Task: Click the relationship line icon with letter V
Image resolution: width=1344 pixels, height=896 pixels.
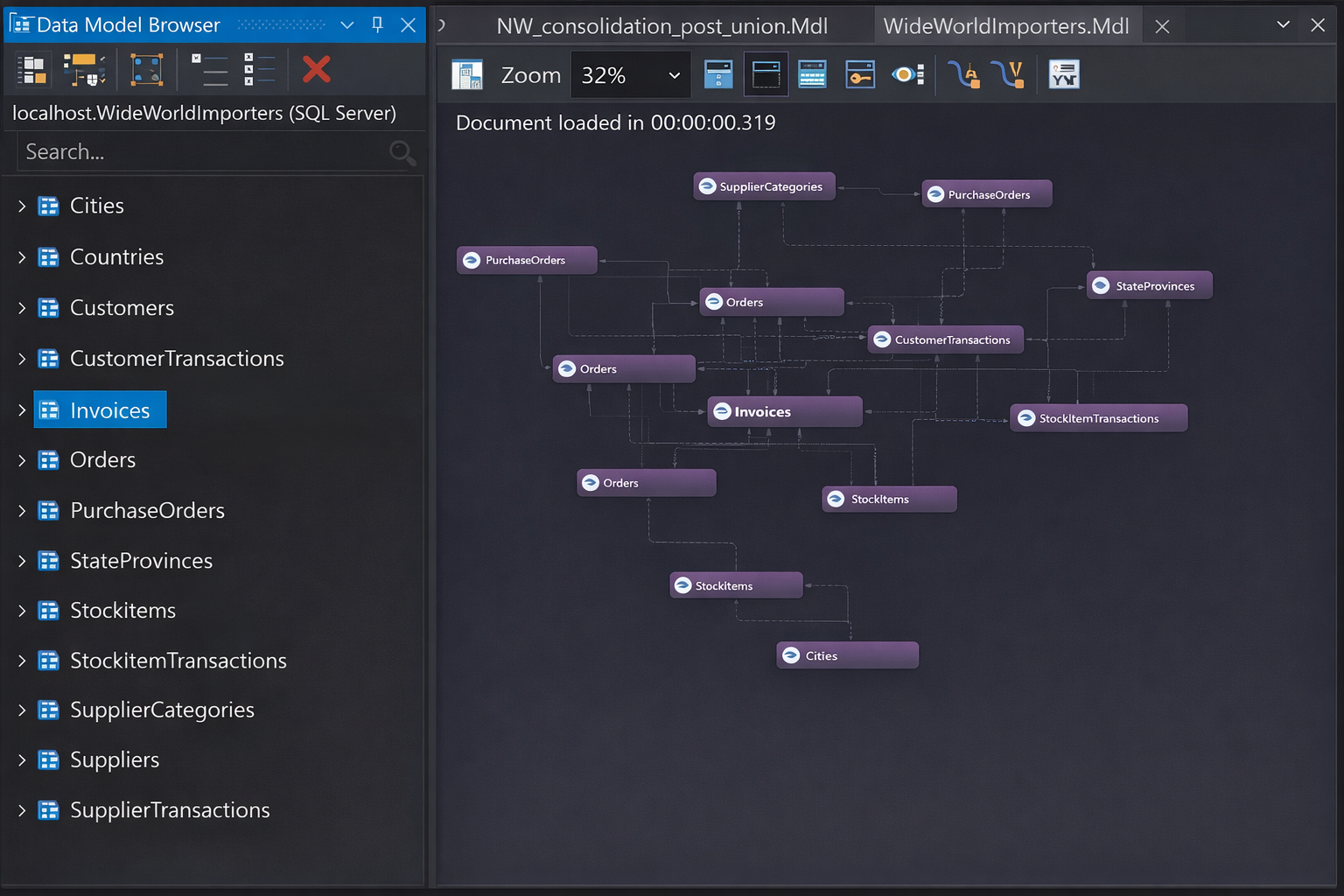Action: tap(1009, 75)
